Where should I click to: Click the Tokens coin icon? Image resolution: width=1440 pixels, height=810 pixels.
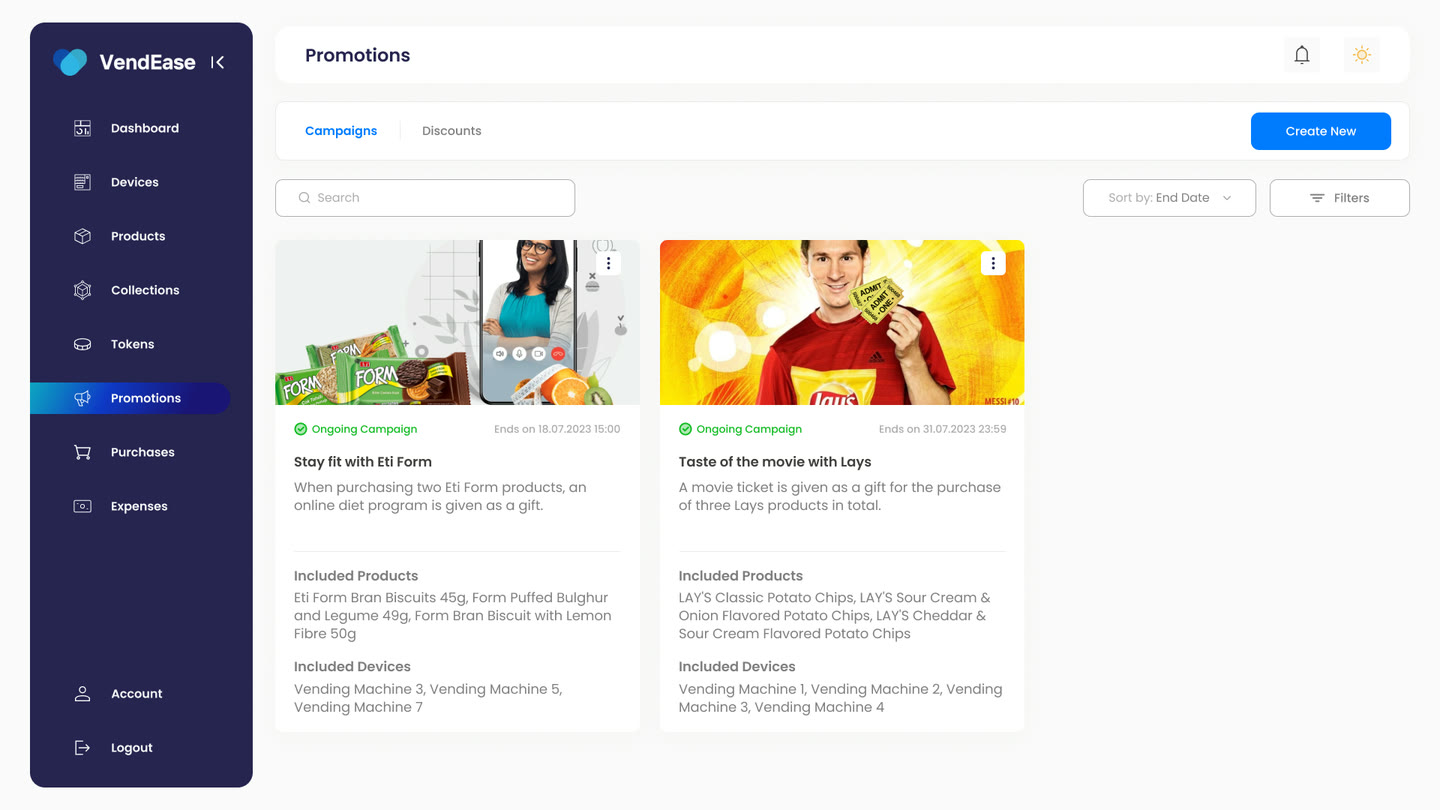point(83,344)
